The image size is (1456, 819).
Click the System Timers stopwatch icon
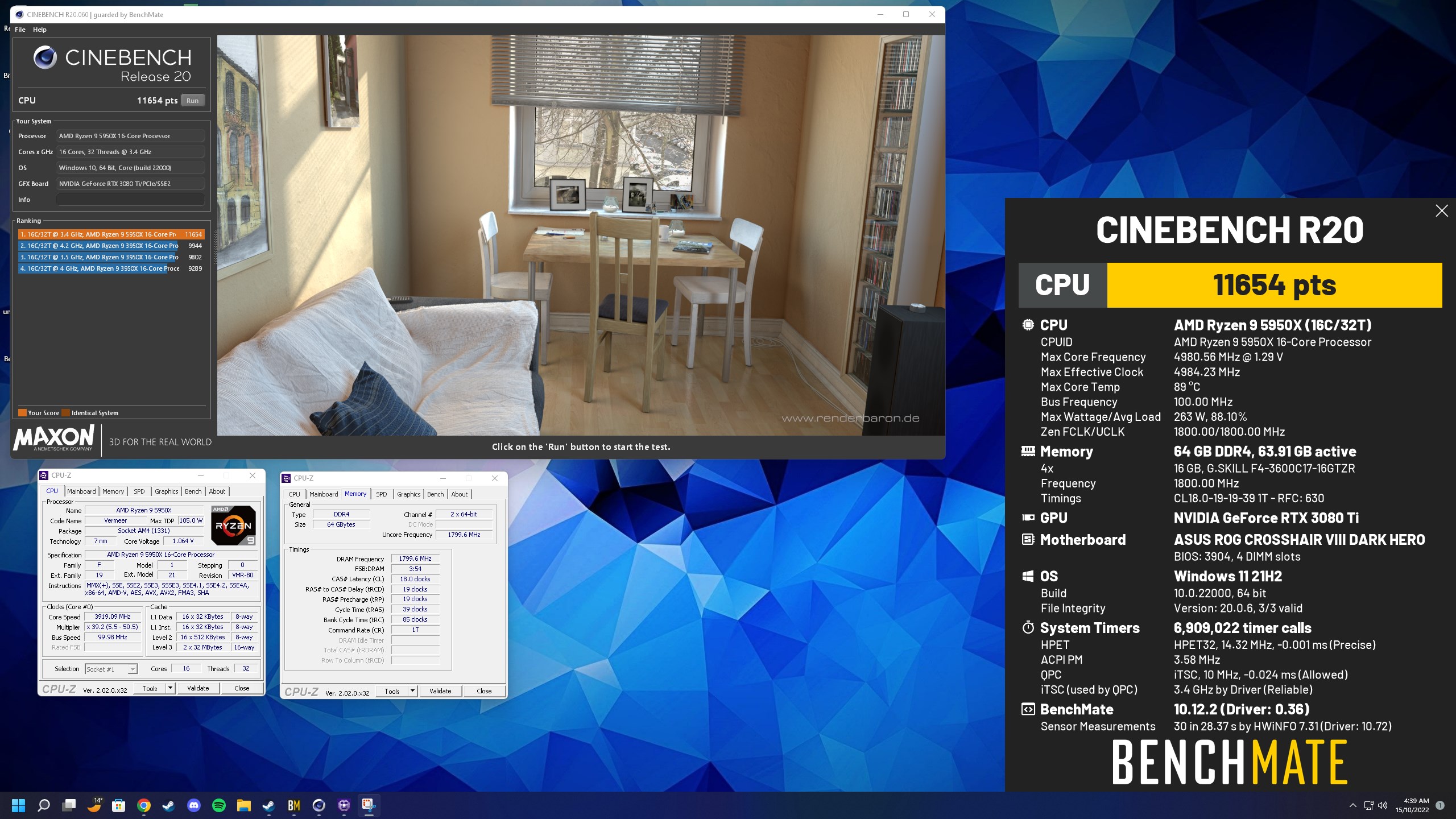(x=1028, y=628)
